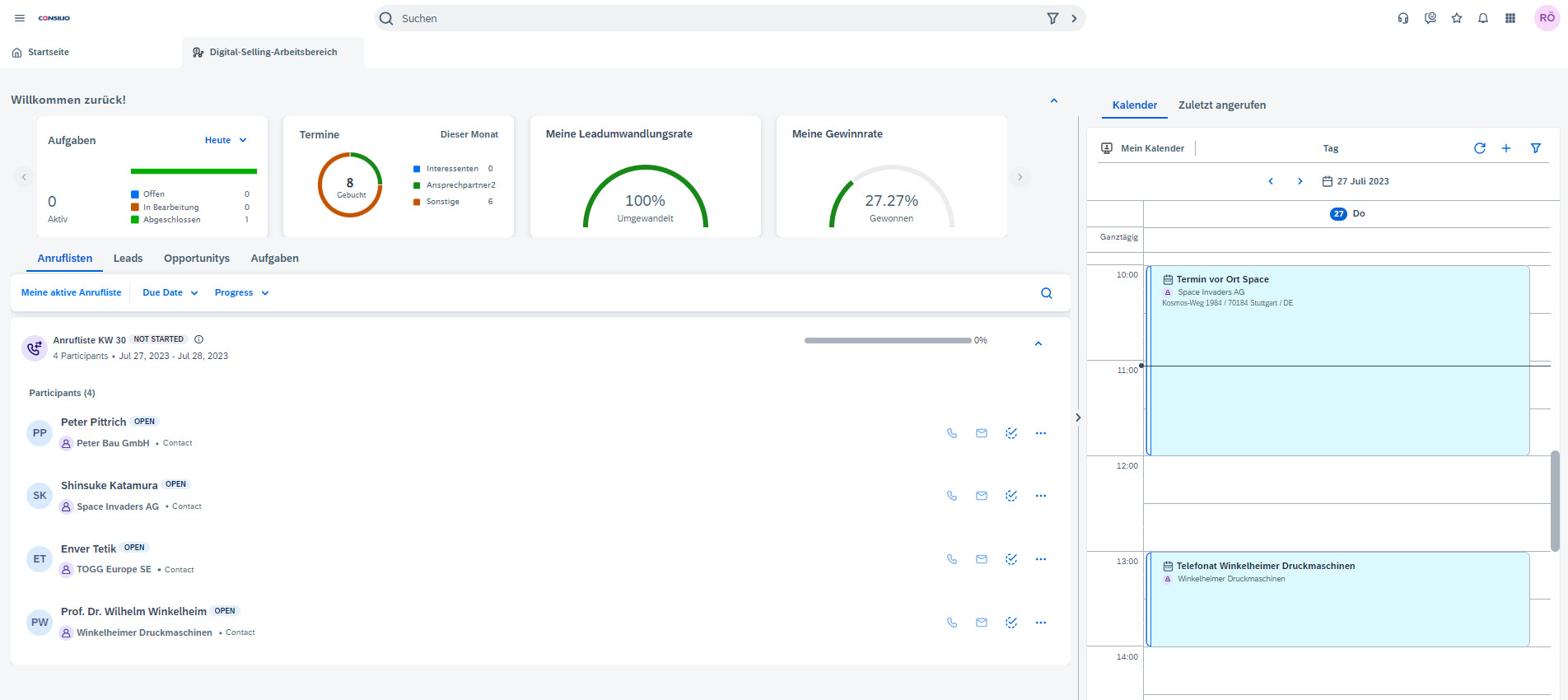Open more options for Prof. Dr. Wilhelm Winkelheimer
This screenshot has width=1568, height=700.
tap(1041, 623)
